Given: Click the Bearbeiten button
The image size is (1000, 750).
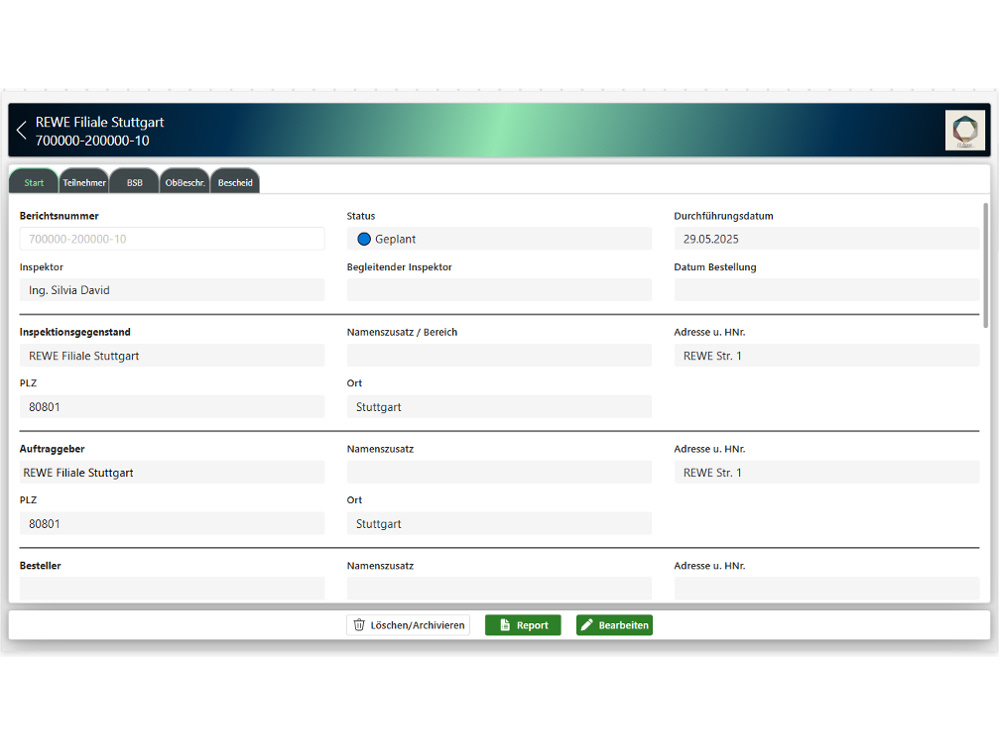Looking at the screenshot, I should (614, 625).
